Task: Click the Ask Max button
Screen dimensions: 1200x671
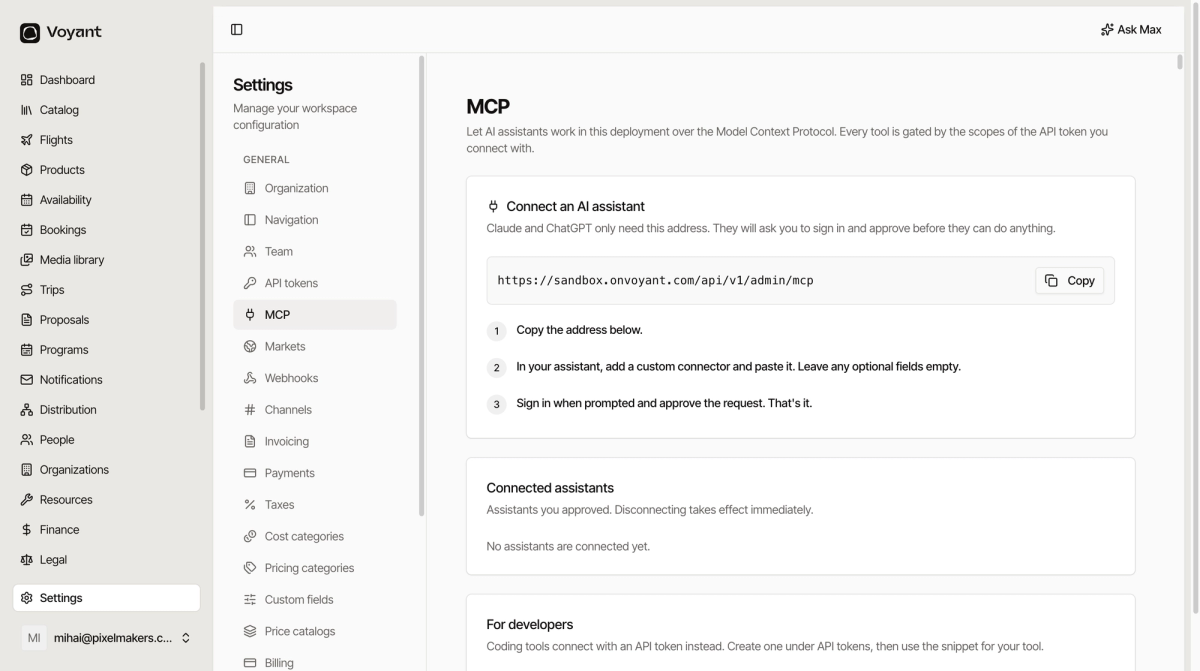Action: [1131, 30]
